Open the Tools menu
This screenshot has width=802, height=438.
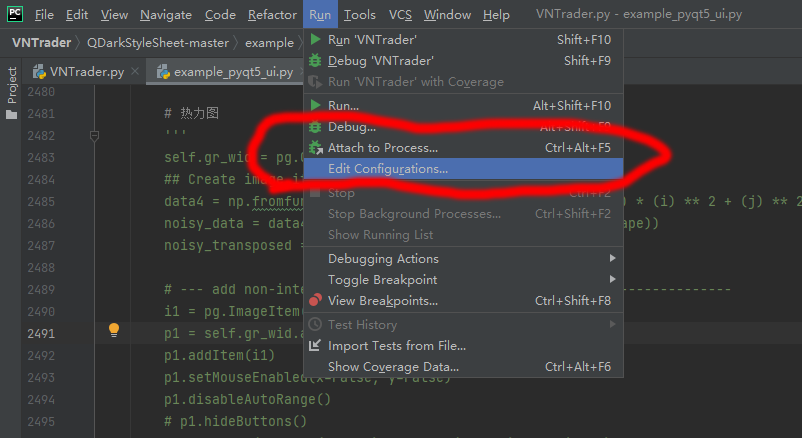pyautogui.click(x=359, y=15)
